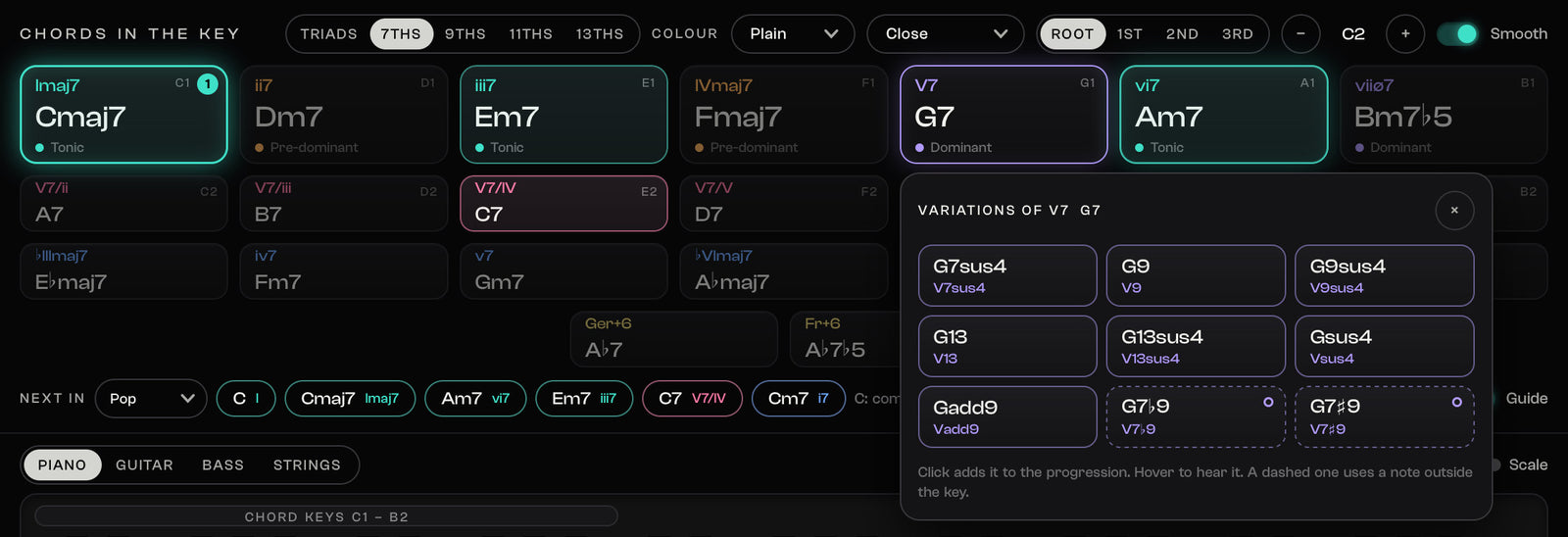
Task: Pick the Am7 vi7 next chord chip
Action: 475,398
